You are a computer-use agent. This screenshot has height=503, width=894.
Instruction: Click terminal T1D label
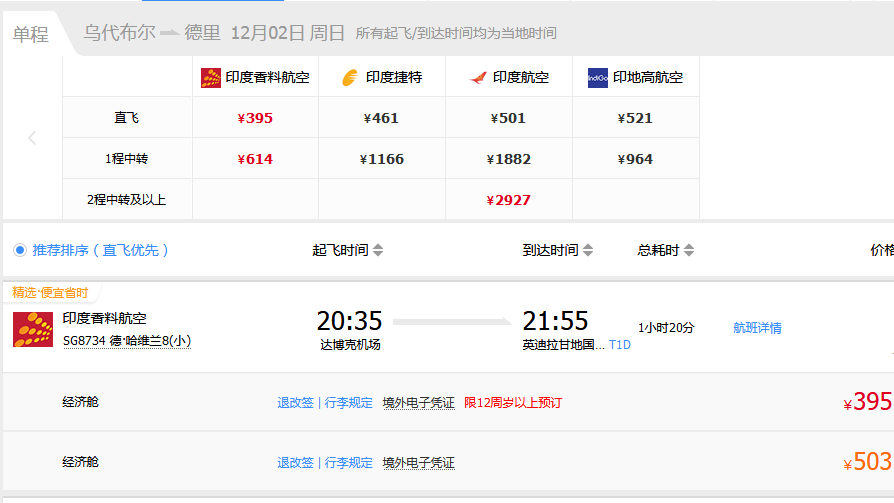(620, 344)
